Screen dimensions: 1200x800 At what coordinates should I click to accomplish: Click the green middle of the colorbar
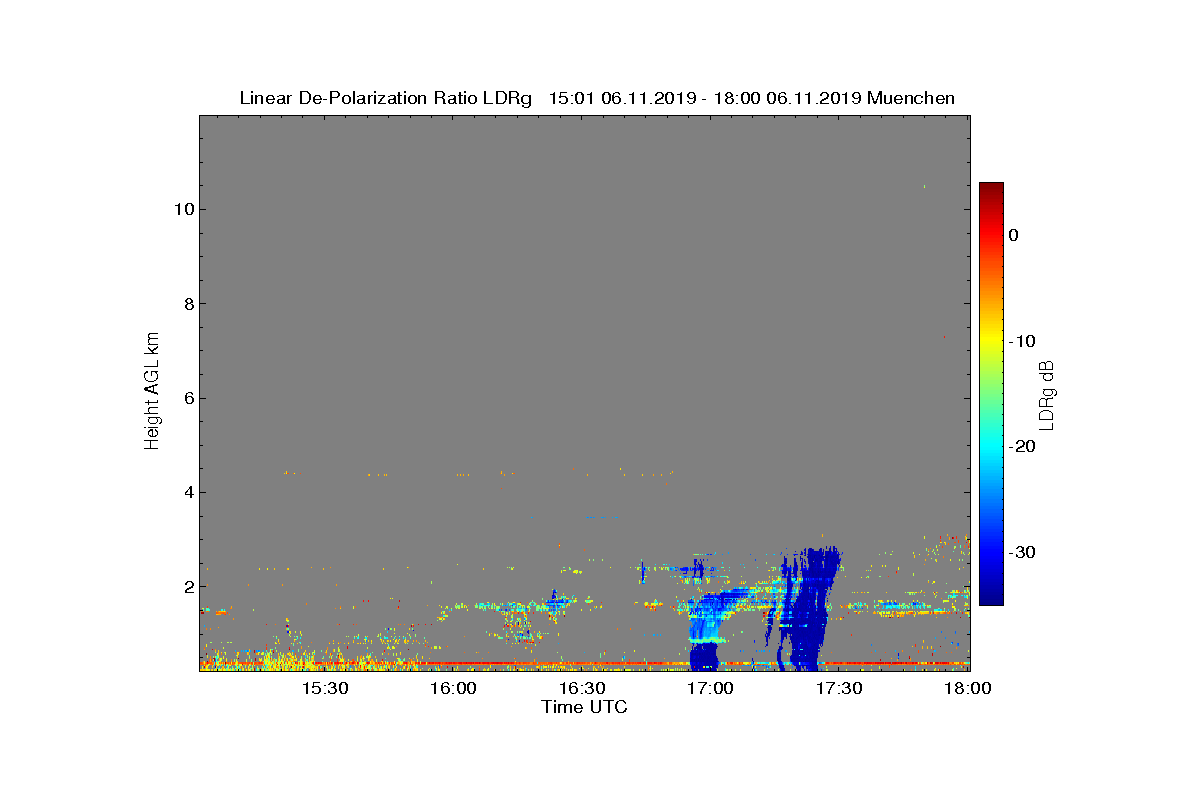(x=991, y=394)
